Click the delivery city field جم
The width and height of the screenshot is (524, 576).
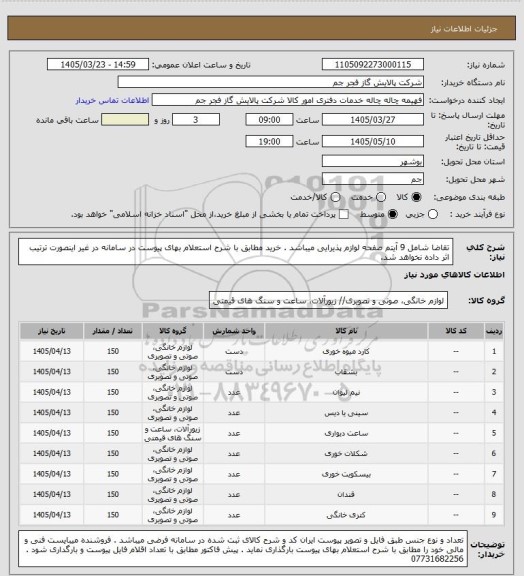[x=373, y=179]
